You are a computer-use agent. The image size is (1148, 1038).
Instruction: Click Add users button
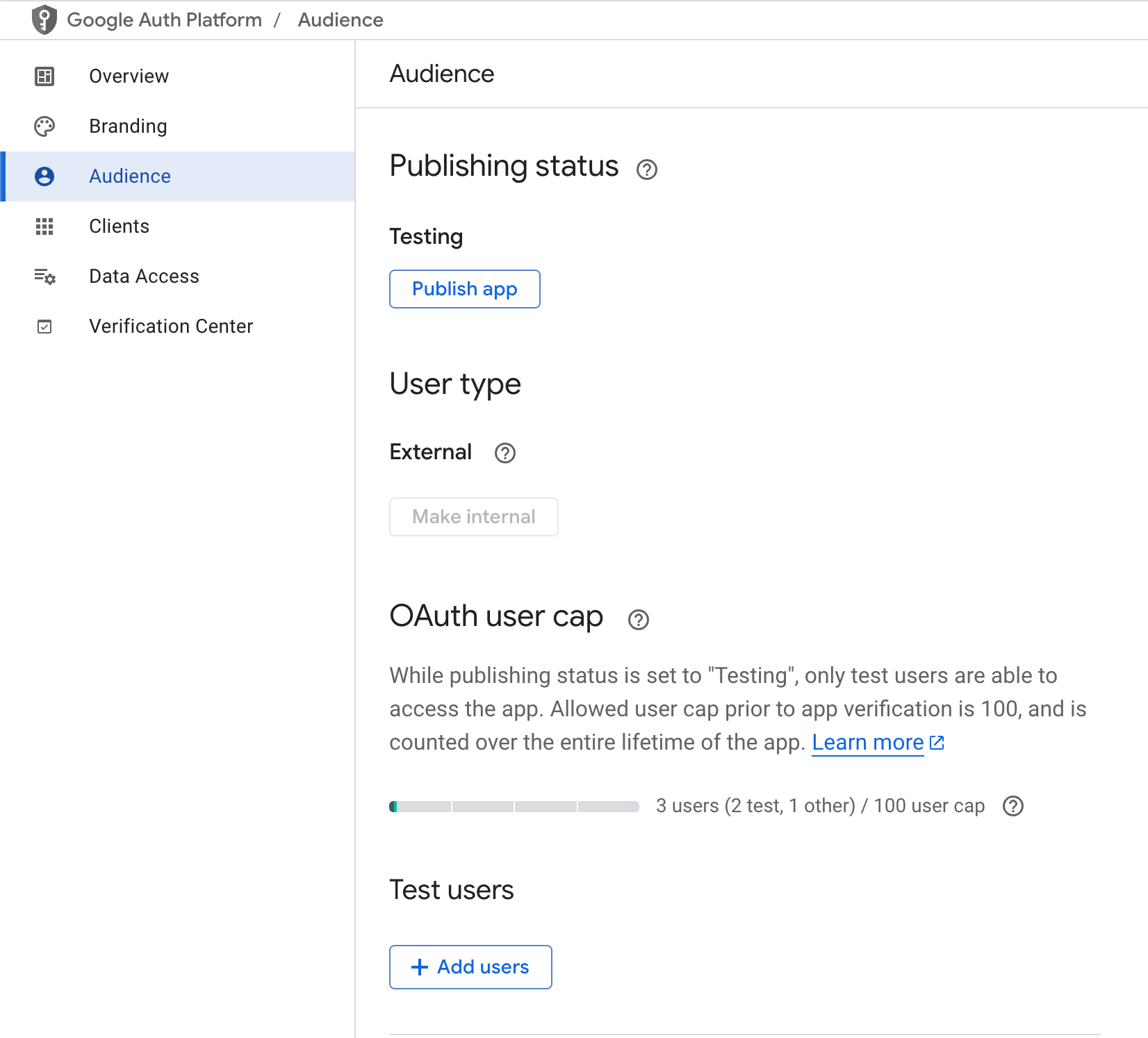click(470, 966)
